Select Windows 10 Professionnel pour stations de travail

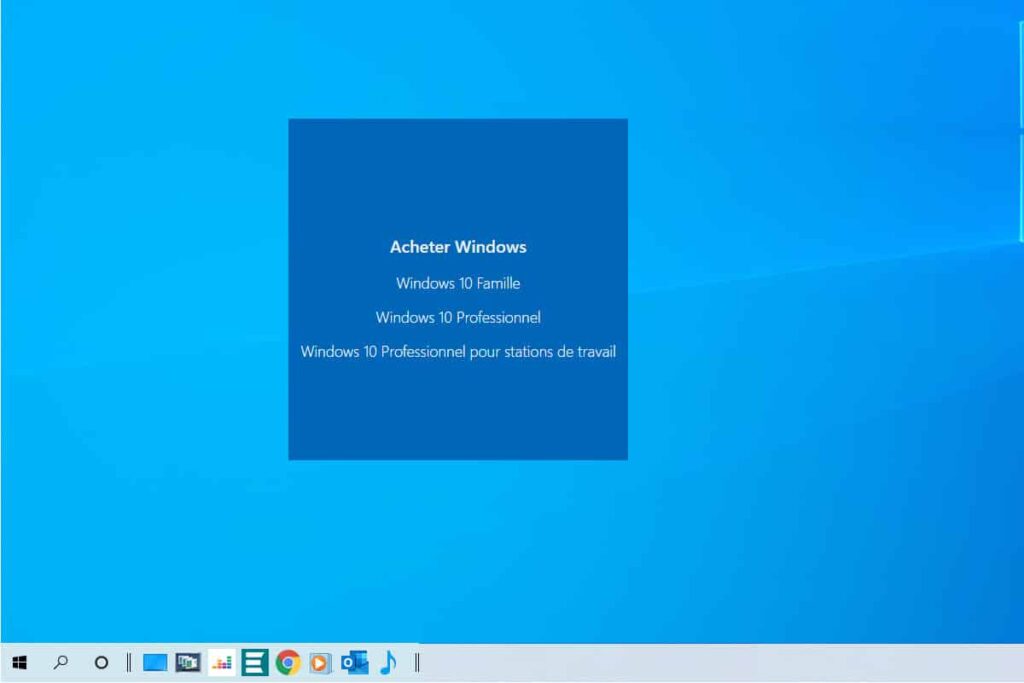coord(459,352)
